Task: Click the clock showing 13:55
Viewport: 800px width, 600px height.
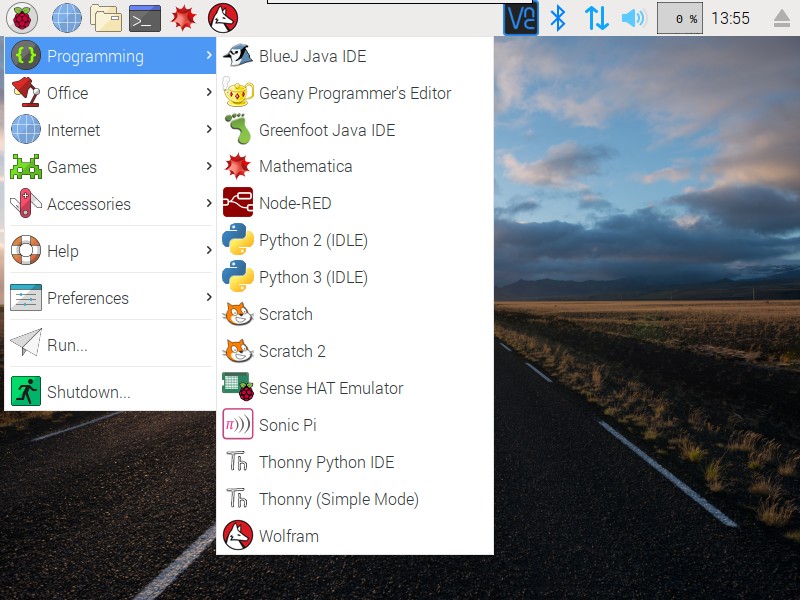Action: [x=730, y=18]
